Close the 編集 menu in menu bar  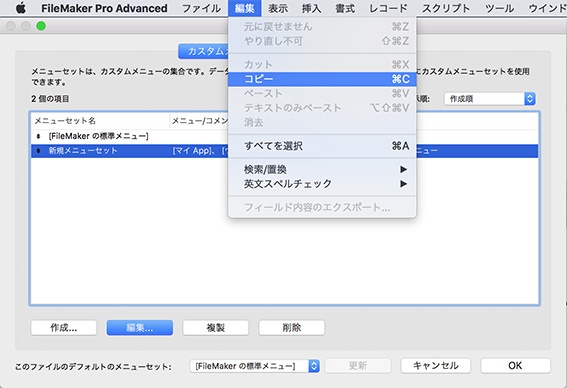click(244, 8)
